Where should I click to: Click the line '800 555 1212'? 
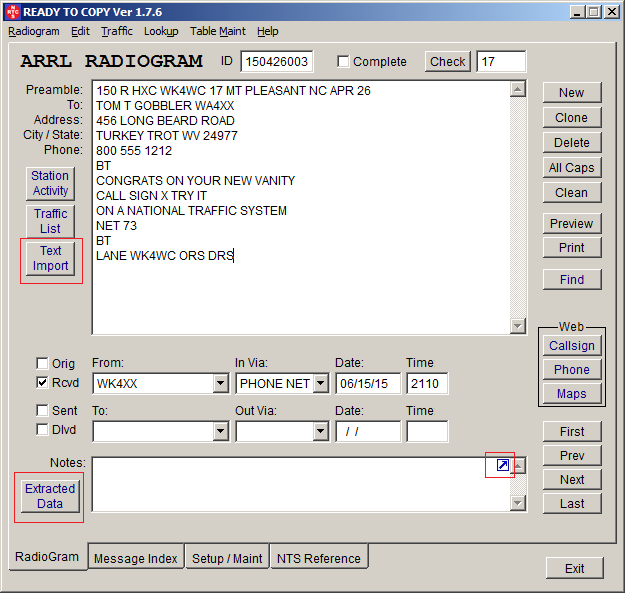134,151
